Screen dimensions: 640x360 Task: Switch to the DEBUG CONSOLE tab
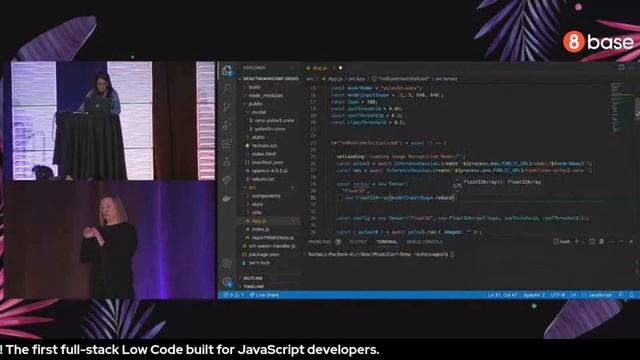[424, 242]
